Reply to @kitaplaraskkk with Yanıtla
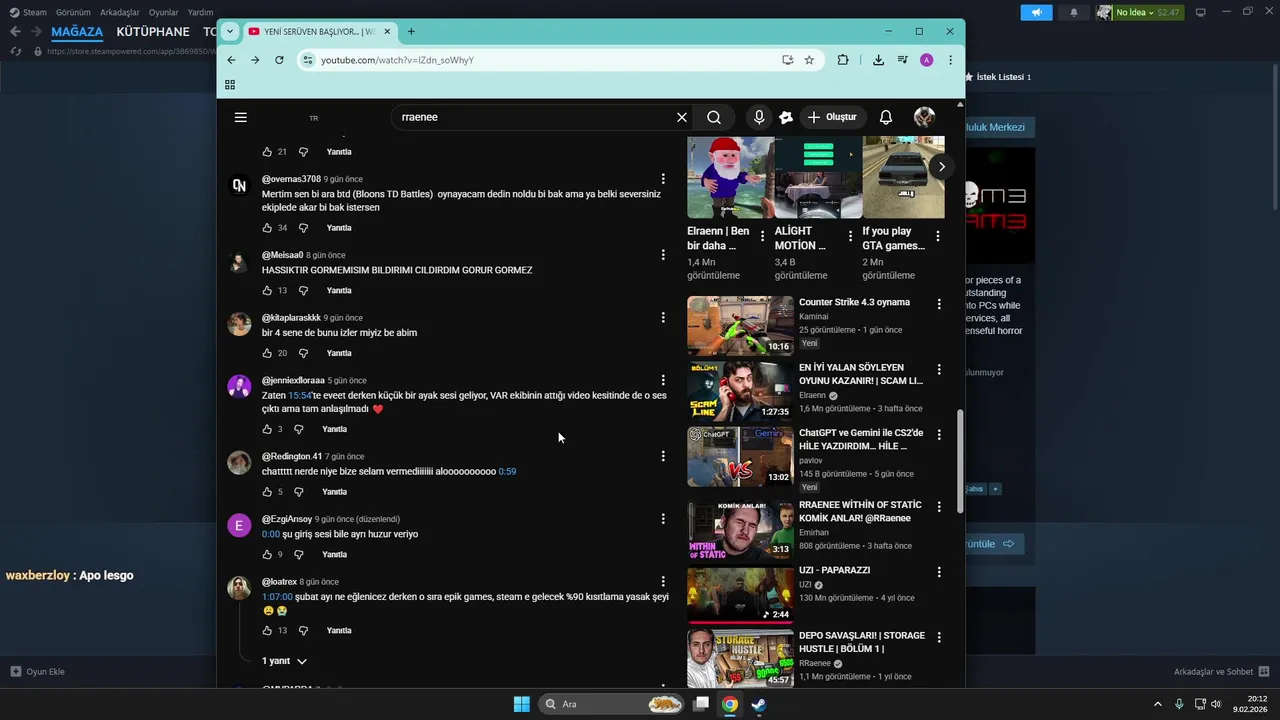This screenshot has width=1280, height=720. coord(339,353)
